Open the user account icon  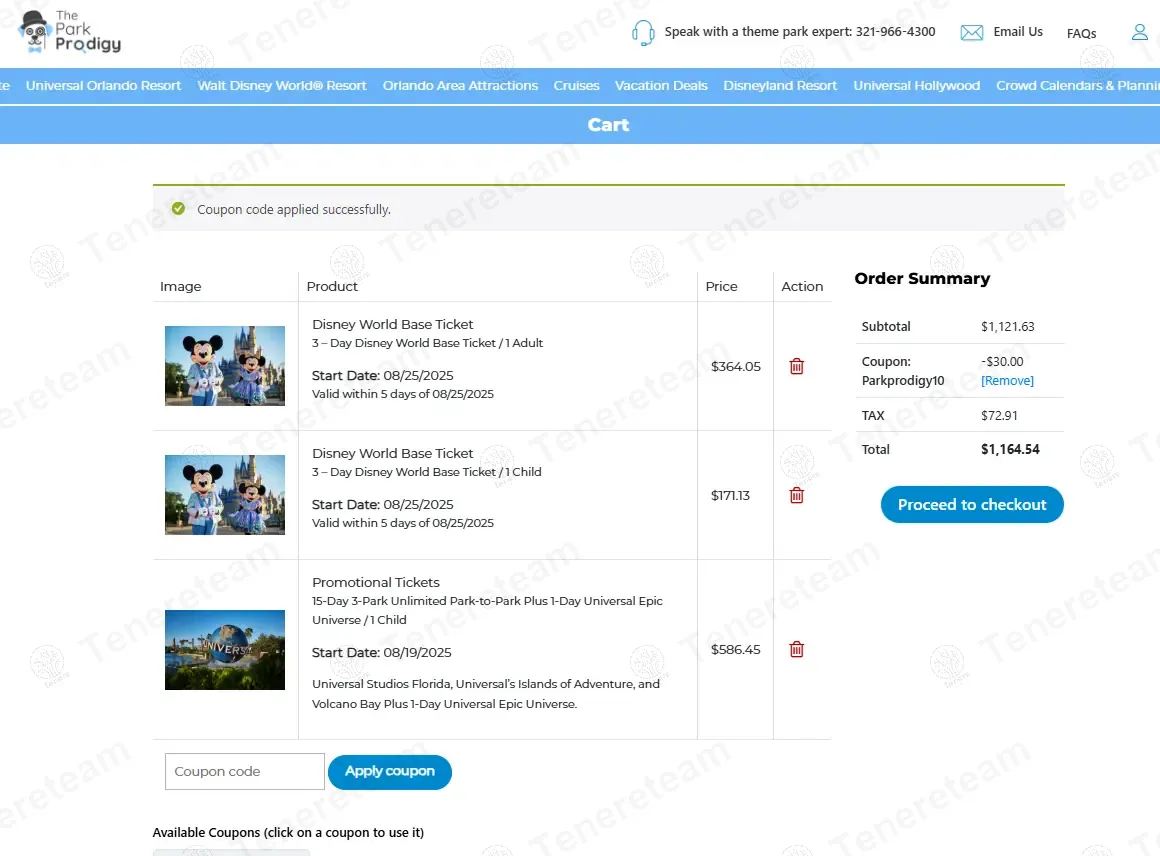click(x=1139, y=32)
